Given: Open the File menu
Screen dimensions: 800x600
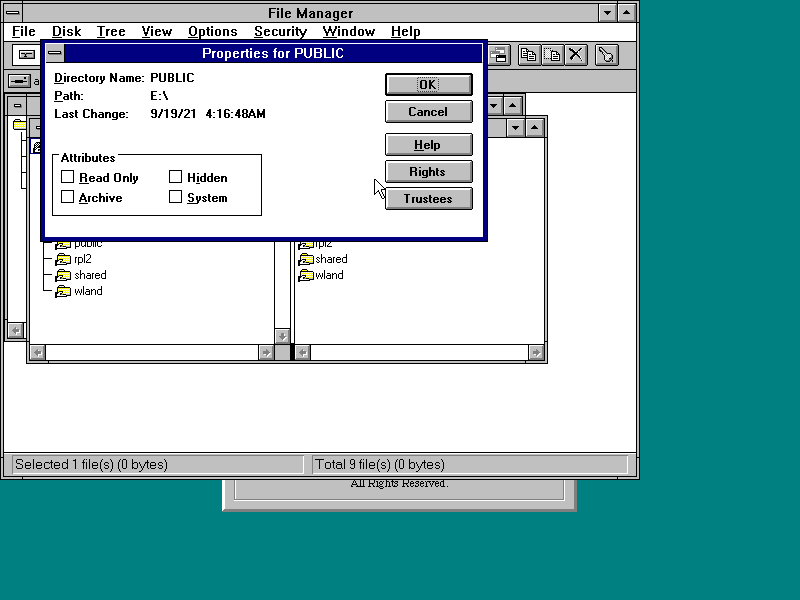Looking at the screenshot, I should coord(23,32).
